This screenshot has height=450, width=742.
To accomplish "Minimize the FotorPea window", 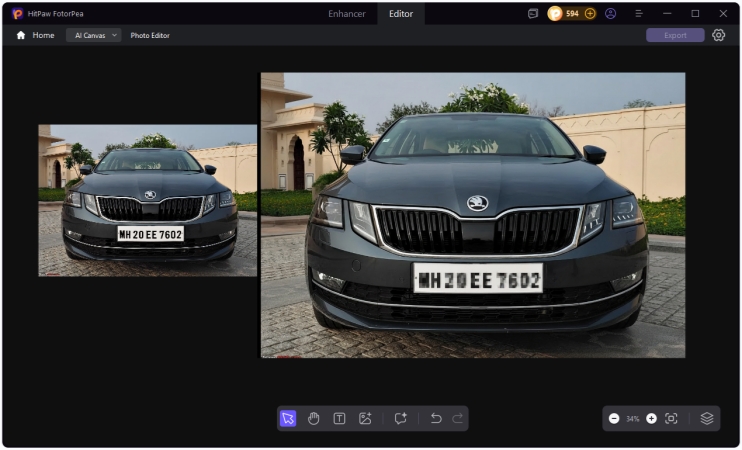I will click(x=667, y=14).
